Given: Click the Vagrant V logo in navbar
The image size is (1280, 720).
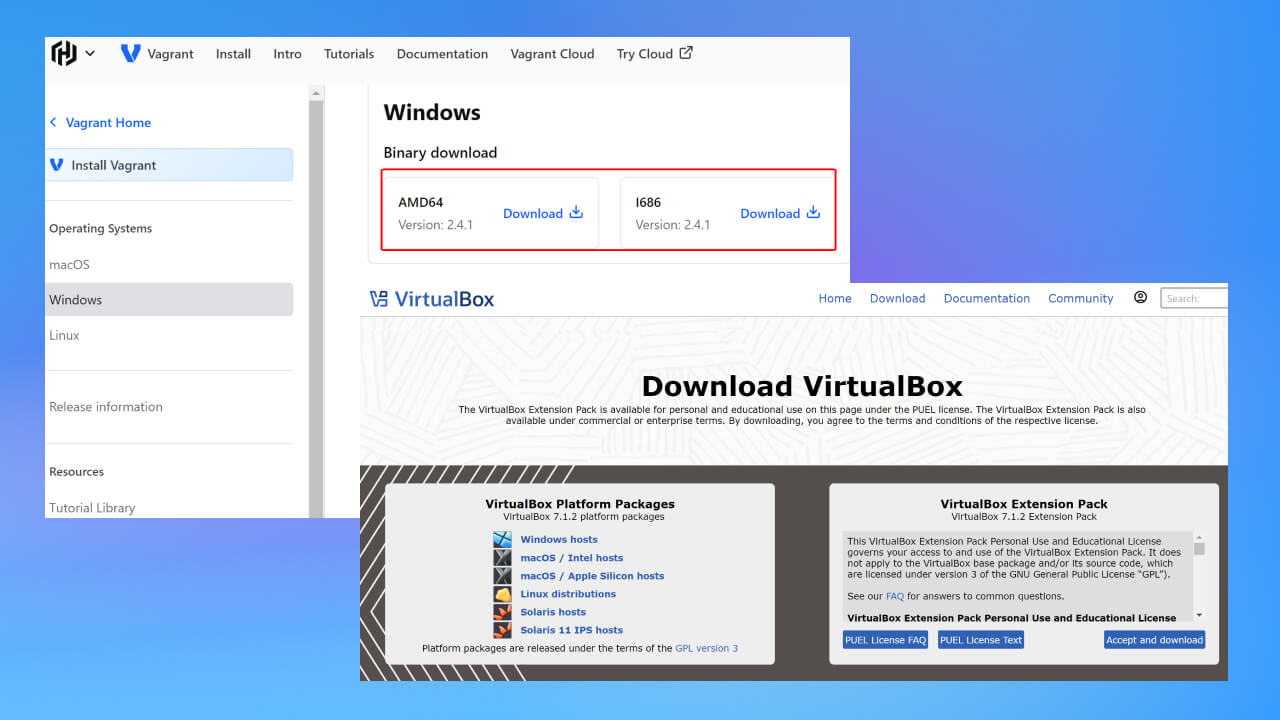Looking at the screenshot, I should [x=130, y=53].
